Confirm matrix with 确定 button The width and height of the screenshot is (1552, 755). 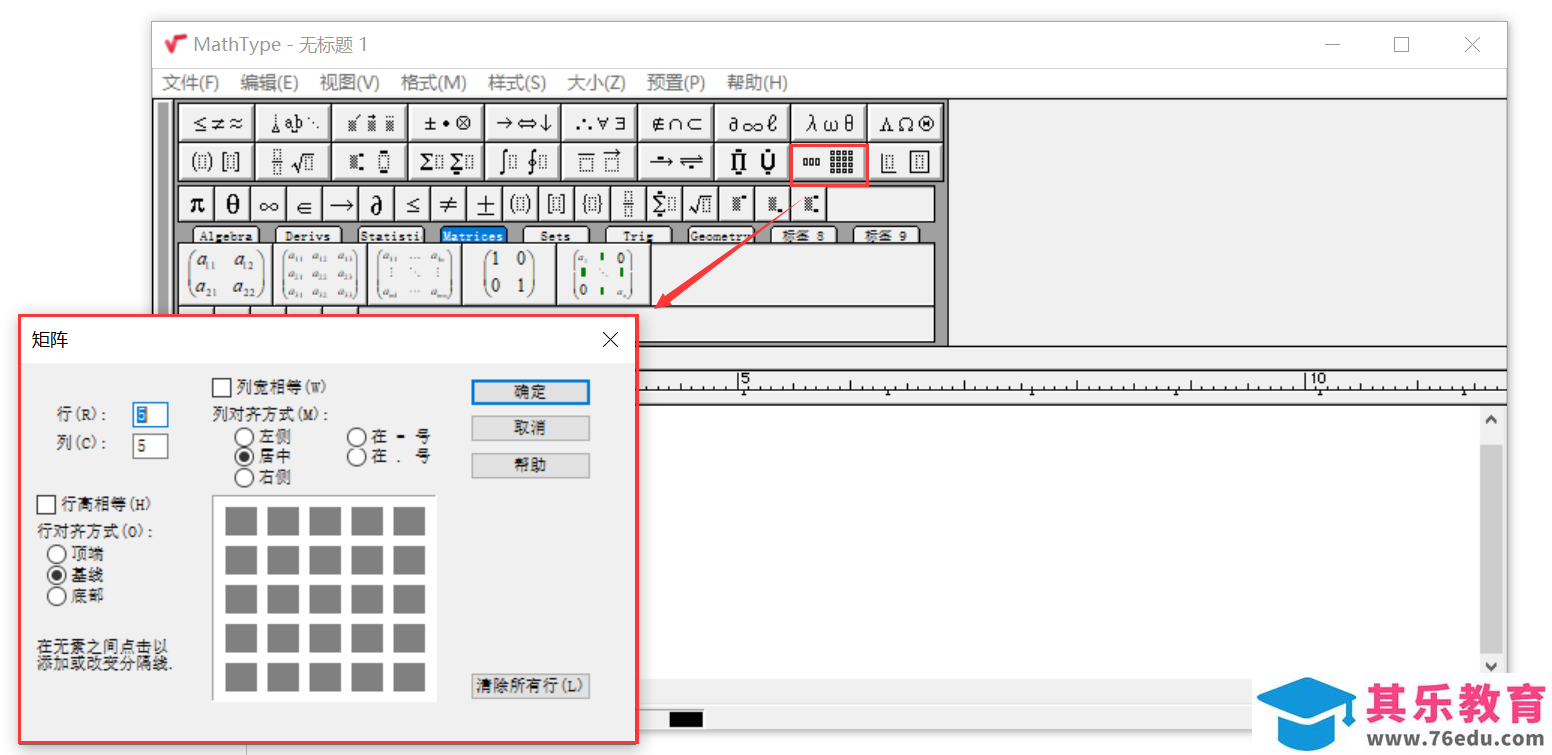530,392
